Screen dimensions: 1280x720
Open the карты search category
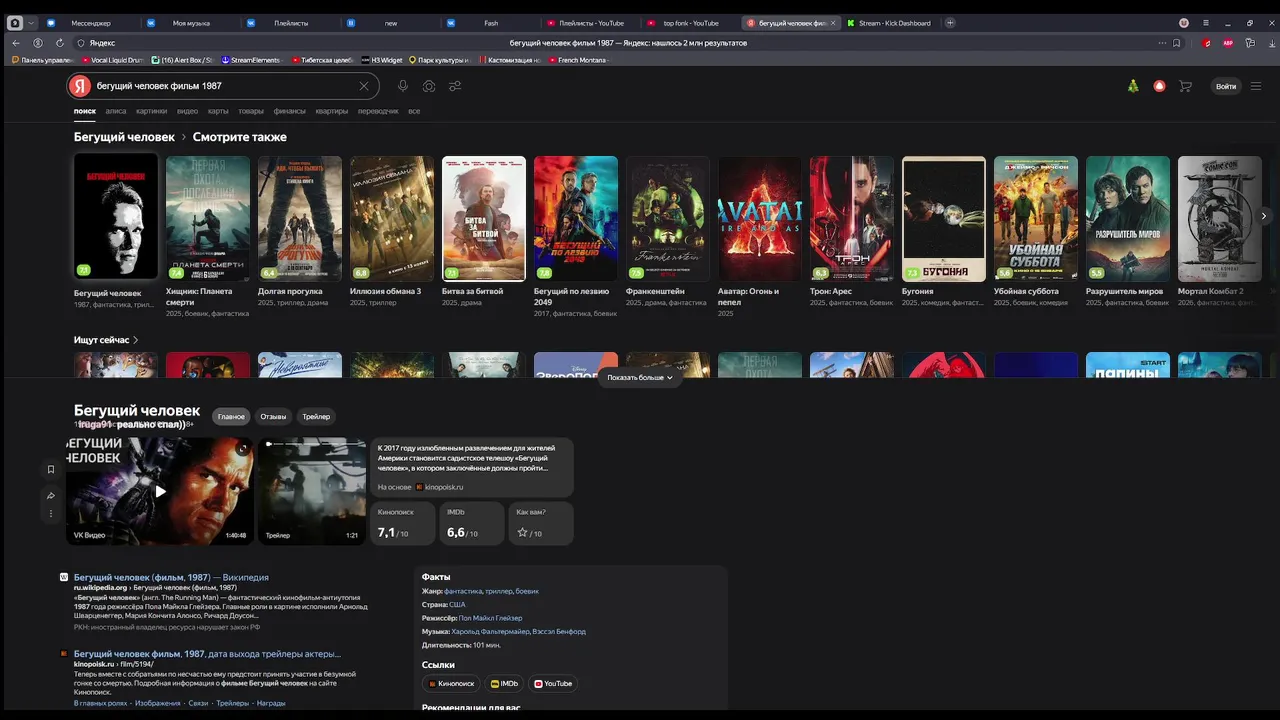[218, 111]
